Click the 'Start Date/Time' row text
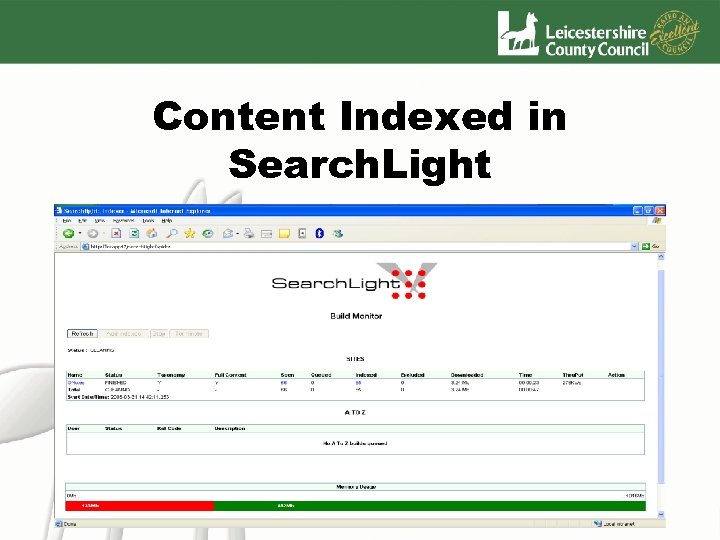 [118, 397]
